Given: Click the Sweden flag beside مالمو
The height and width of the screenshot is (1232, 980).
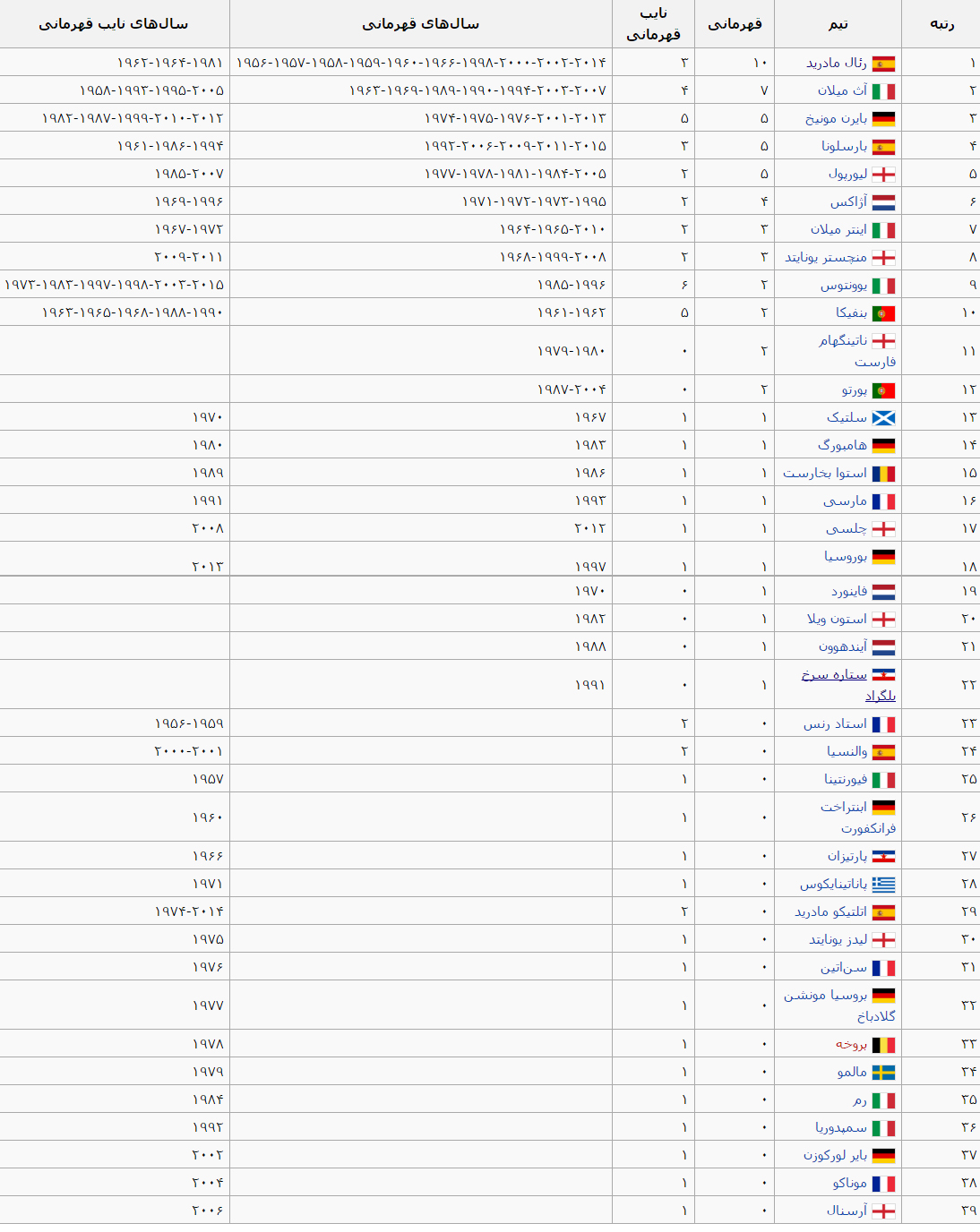Looking at the screenshot, I should (883, 1073).
